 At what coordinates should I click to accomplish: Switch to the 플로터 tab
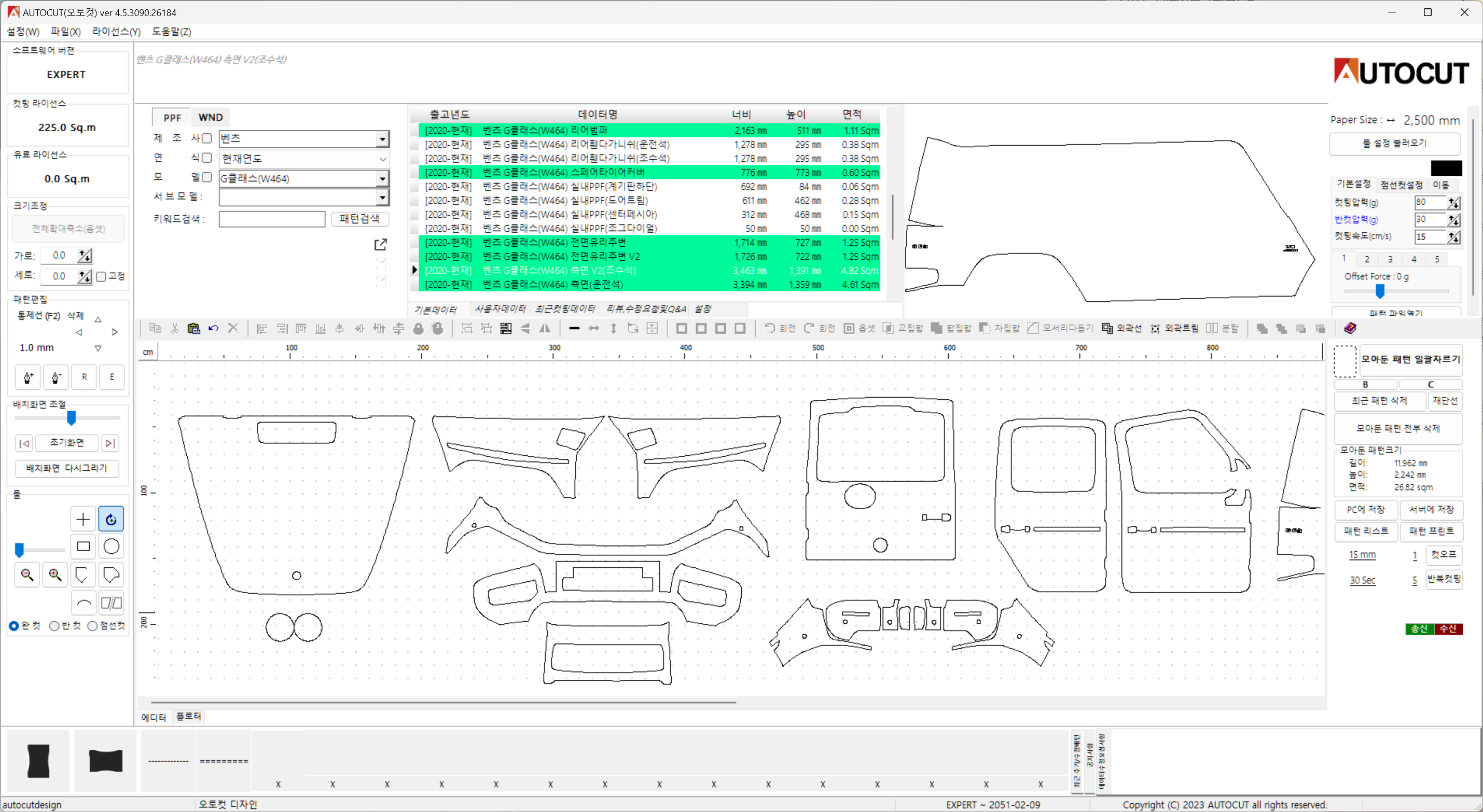point(188,717)
